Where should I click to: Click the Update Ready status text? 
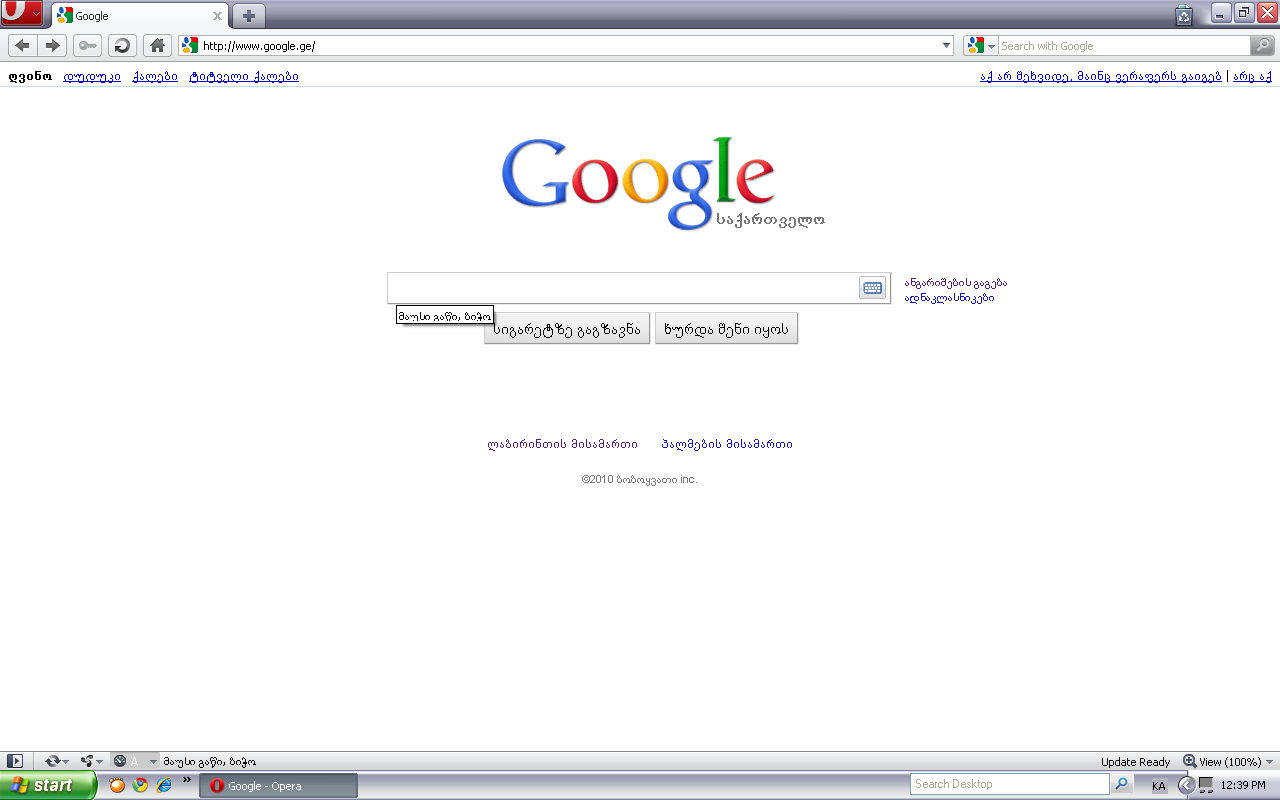(1136, 762)
